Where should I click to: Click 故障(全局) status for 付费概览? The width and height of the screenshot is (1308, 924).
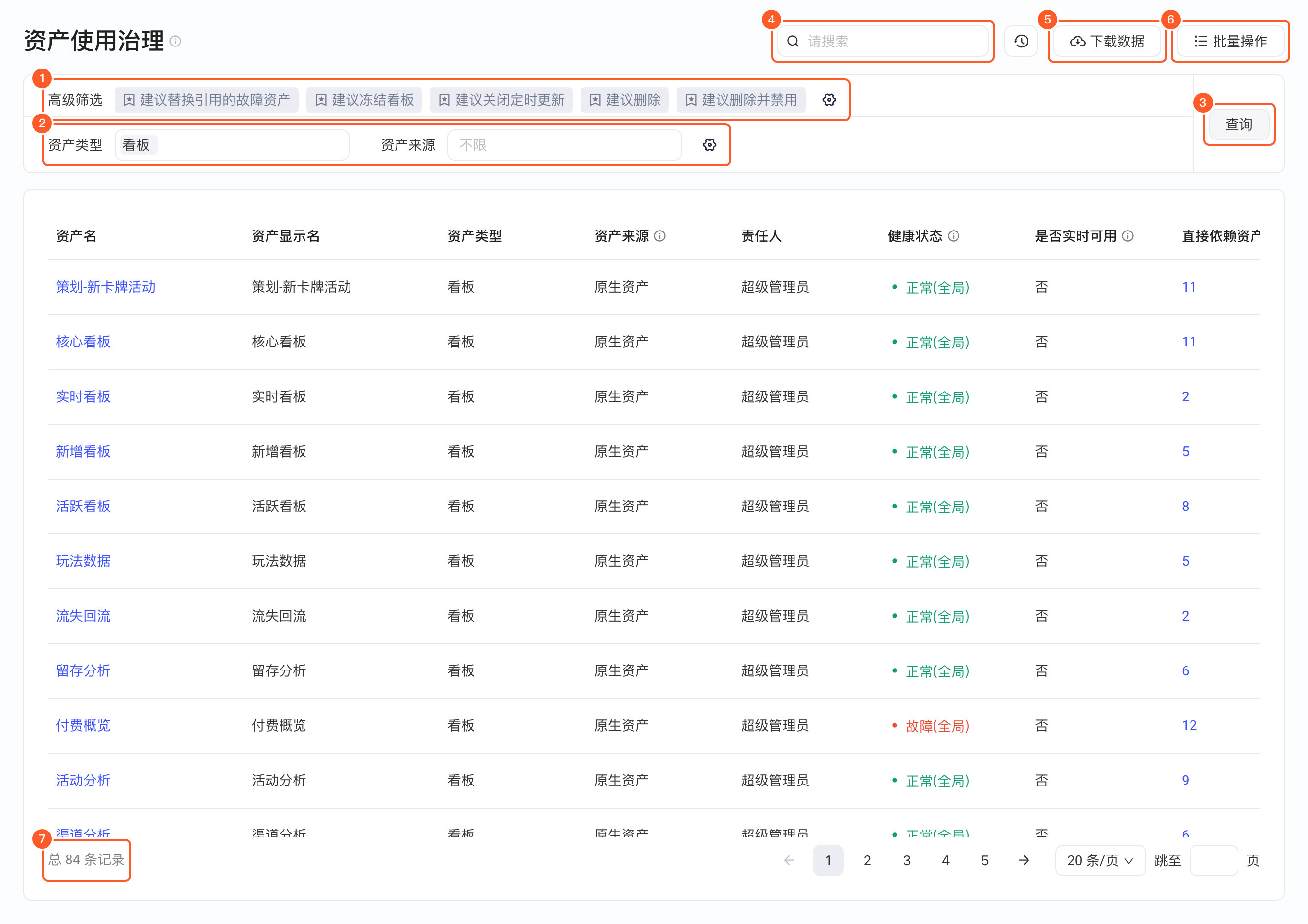[x=937, y=726]
